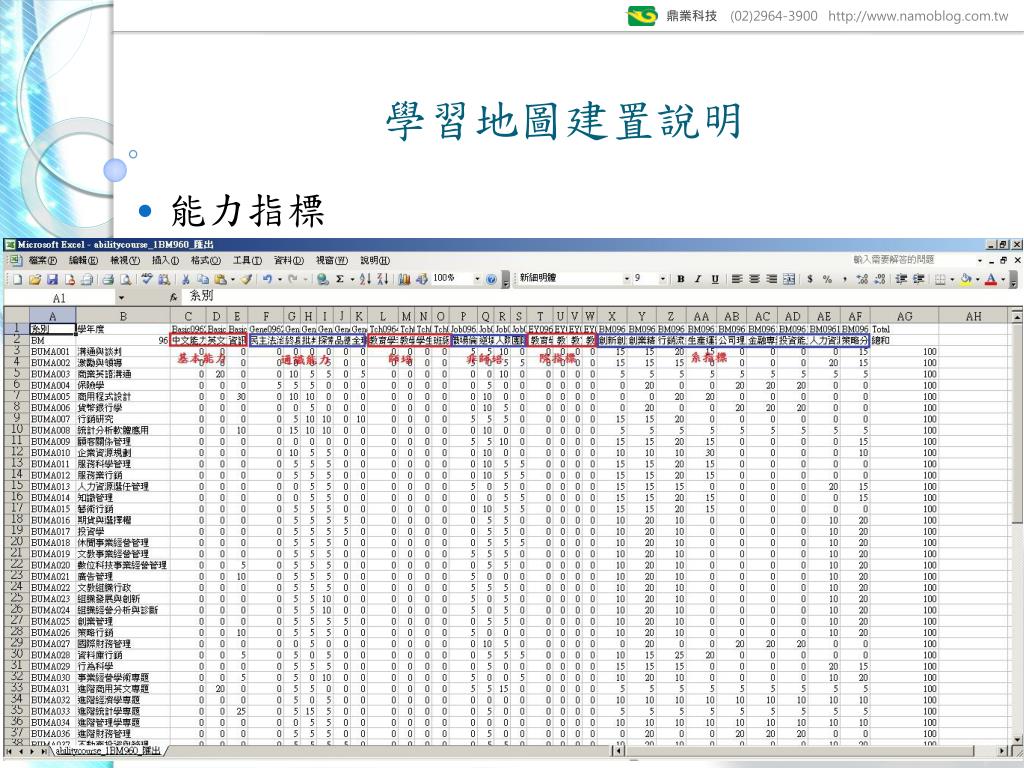The width and height of the screenshot is (1024, 768).
Task: Click the Decrease Indent icon
Action: [x=901, y=279]
